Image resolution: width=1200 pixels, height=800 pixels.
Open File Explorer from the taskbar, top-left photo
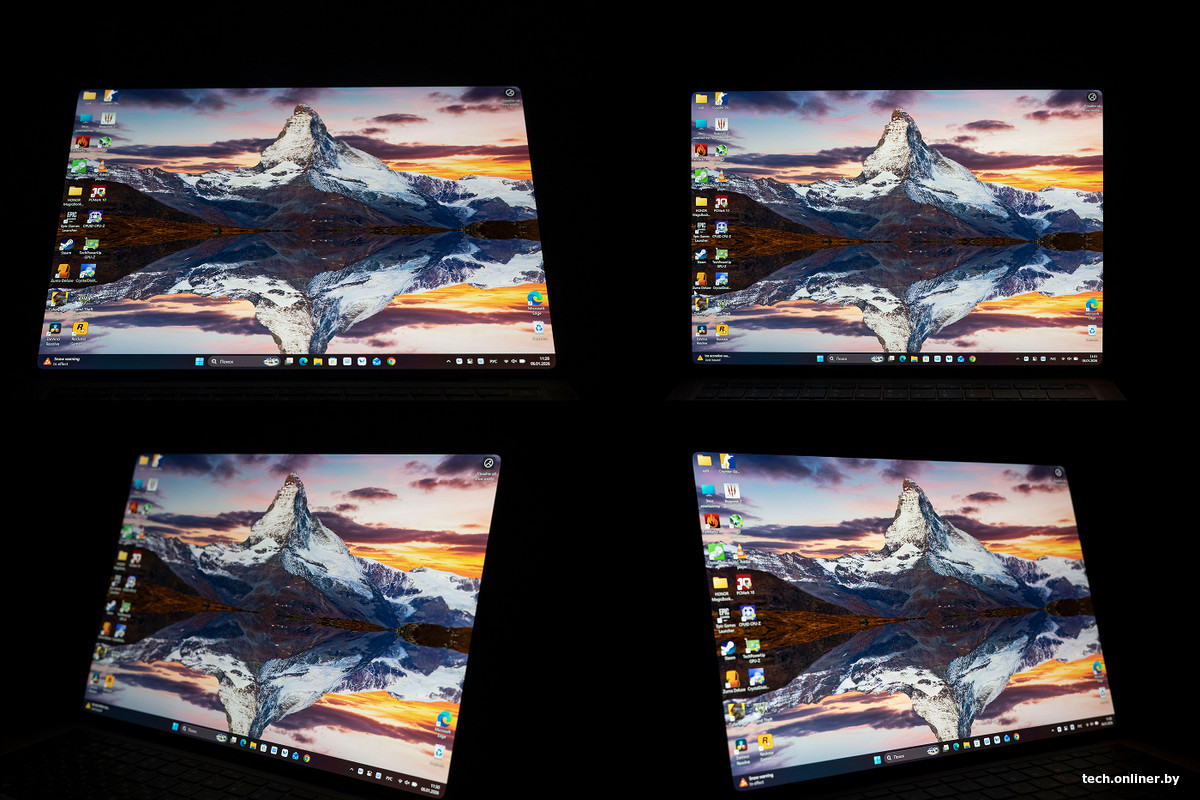tap(318, 361)
